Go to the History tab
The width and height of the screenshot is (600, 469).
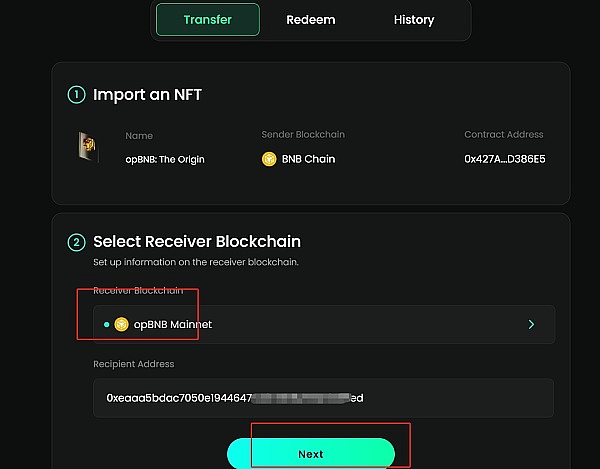pos(414,20)
